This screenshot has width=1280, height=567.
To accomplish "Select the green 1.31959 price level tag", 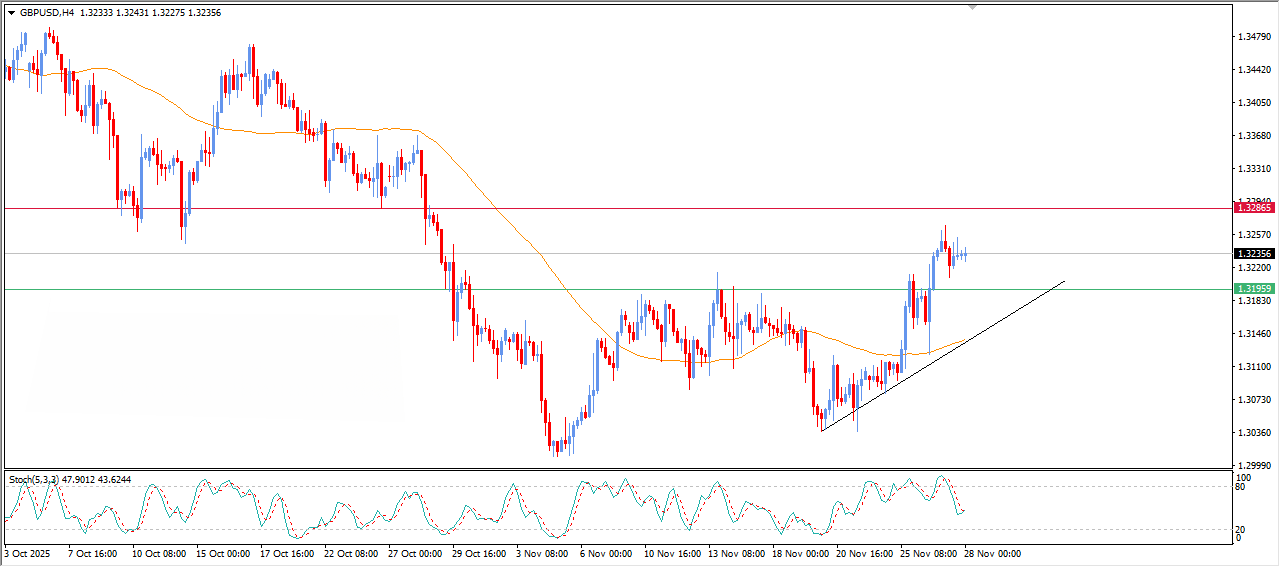I will [1254, 289].
